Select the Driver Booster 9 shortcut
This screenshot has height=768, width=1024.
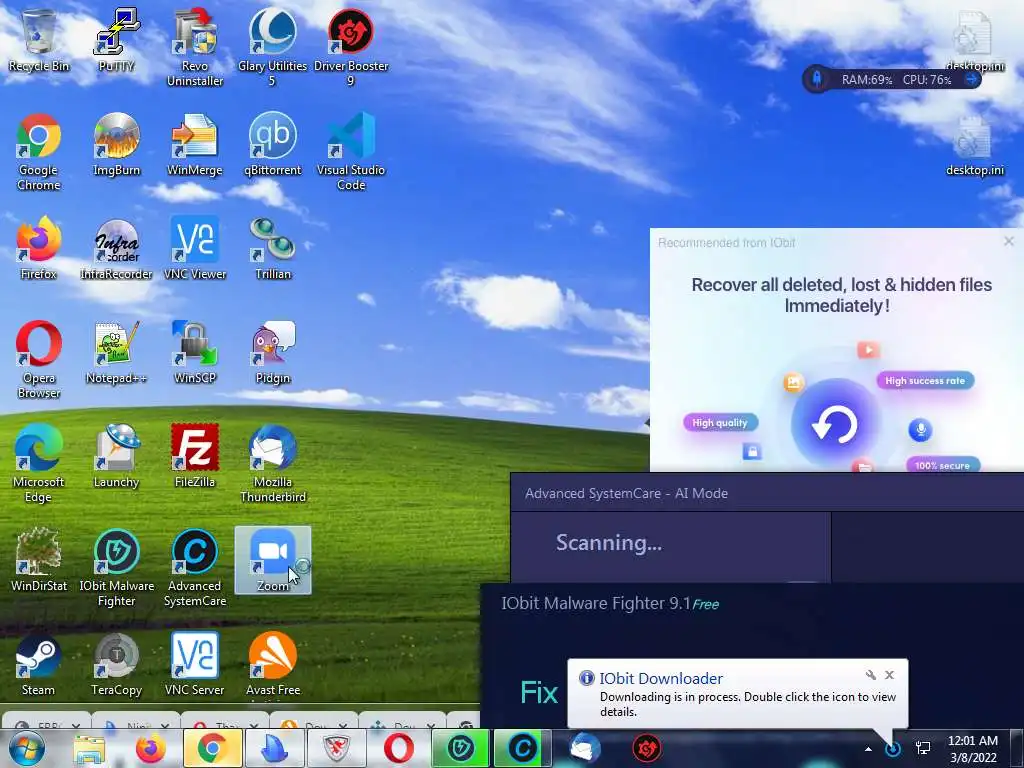351,47
